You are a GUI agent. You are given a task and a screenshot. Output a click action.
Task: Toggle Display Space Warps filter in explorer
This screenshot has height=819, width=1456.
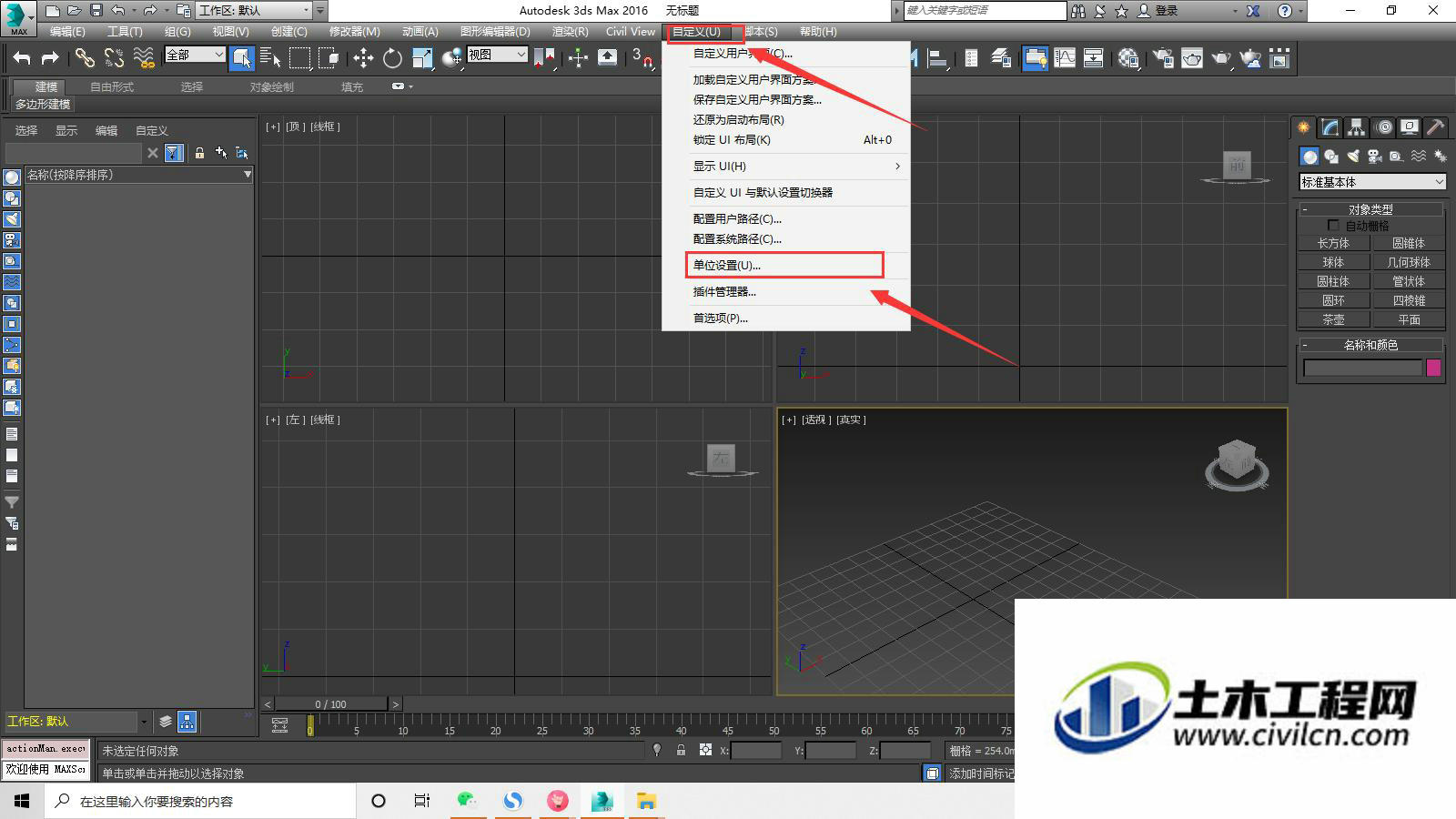coord(12,281)
